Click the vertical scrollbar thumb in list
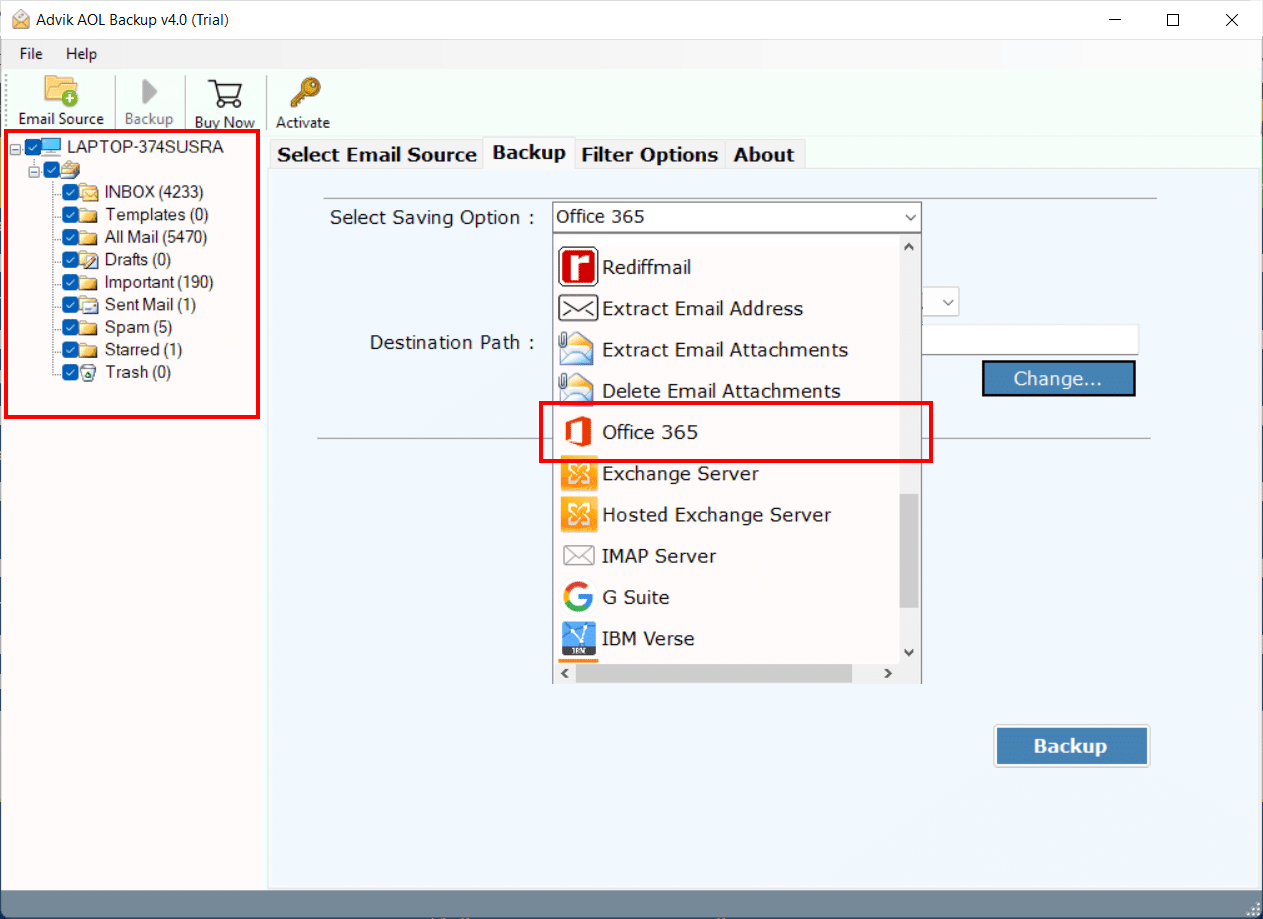This screenshot has height=919, width=1263. pos(909,551)
